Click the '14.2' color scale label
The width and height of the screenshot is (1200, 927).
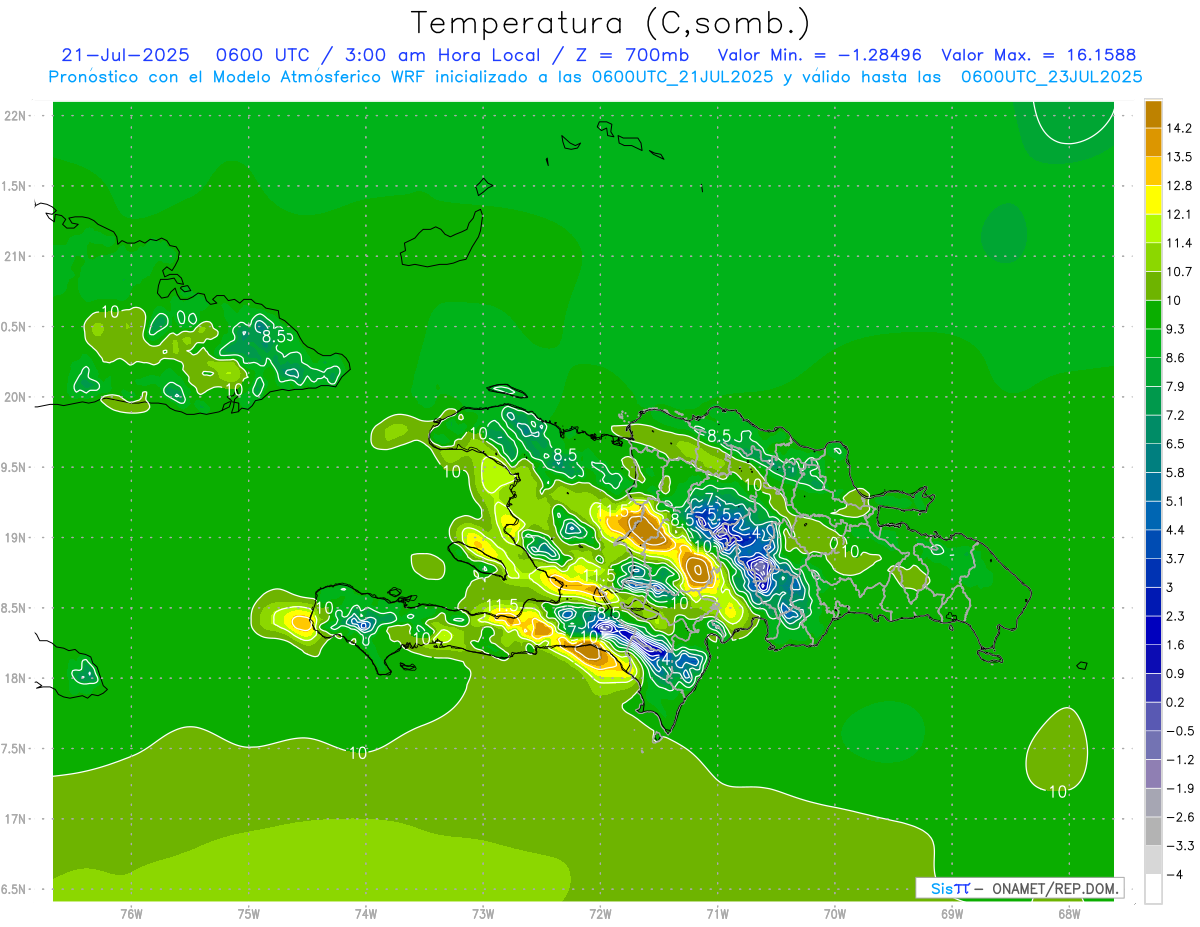(x=1181, y=128)
